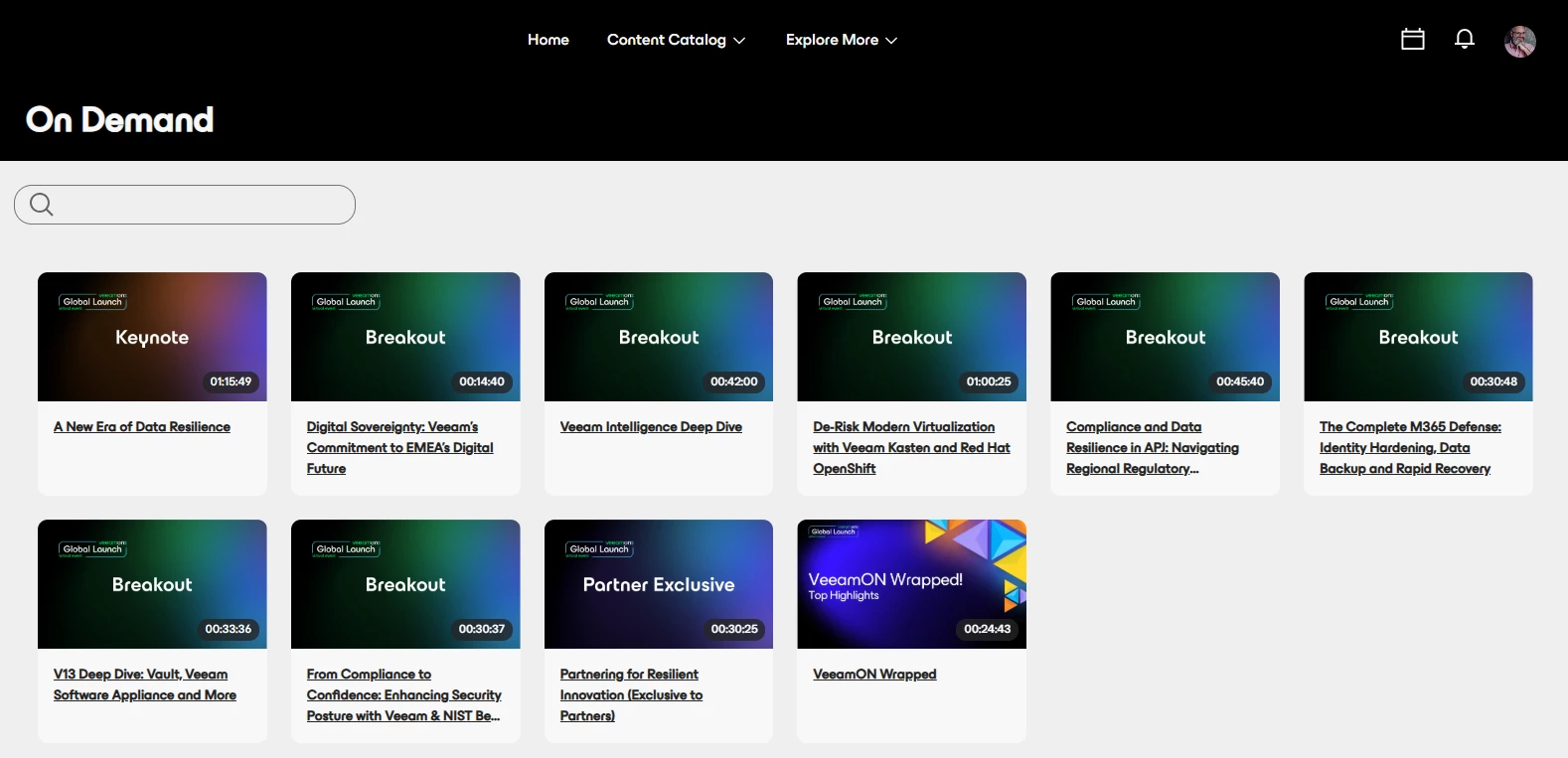Open the 00:30:37 Breakout thumbnail

tap(405, 584)
